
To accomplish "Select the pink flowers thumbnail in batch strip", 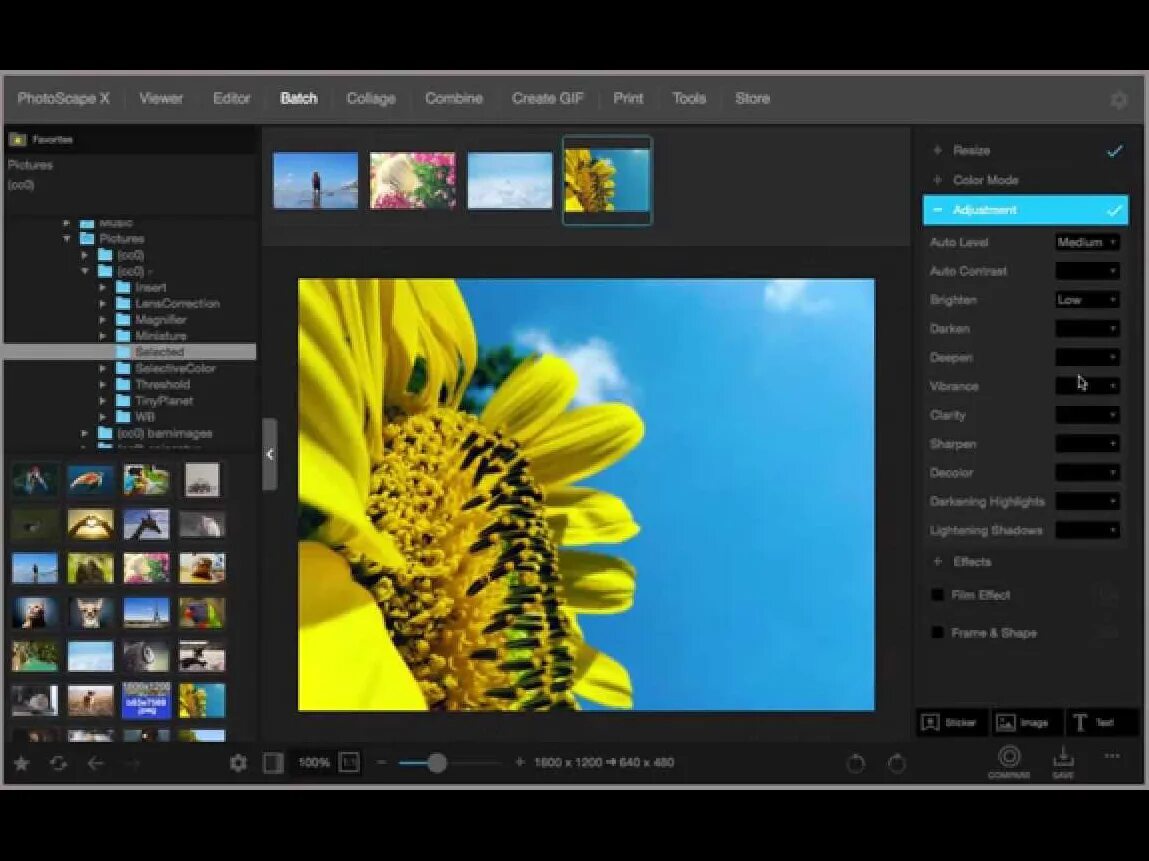I will (413, 180).
